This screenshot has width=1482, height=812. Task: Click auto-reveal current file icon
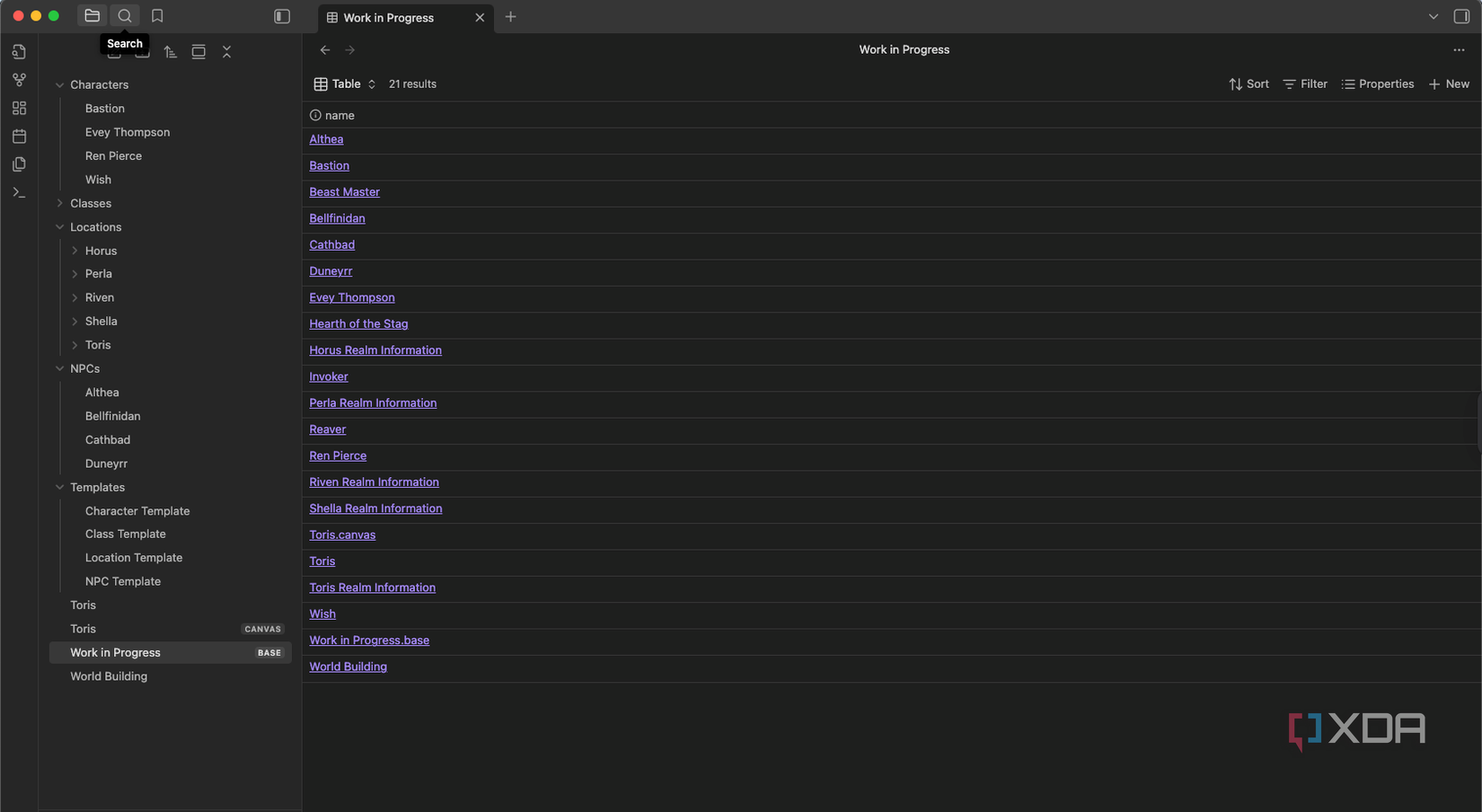point(198,52)
